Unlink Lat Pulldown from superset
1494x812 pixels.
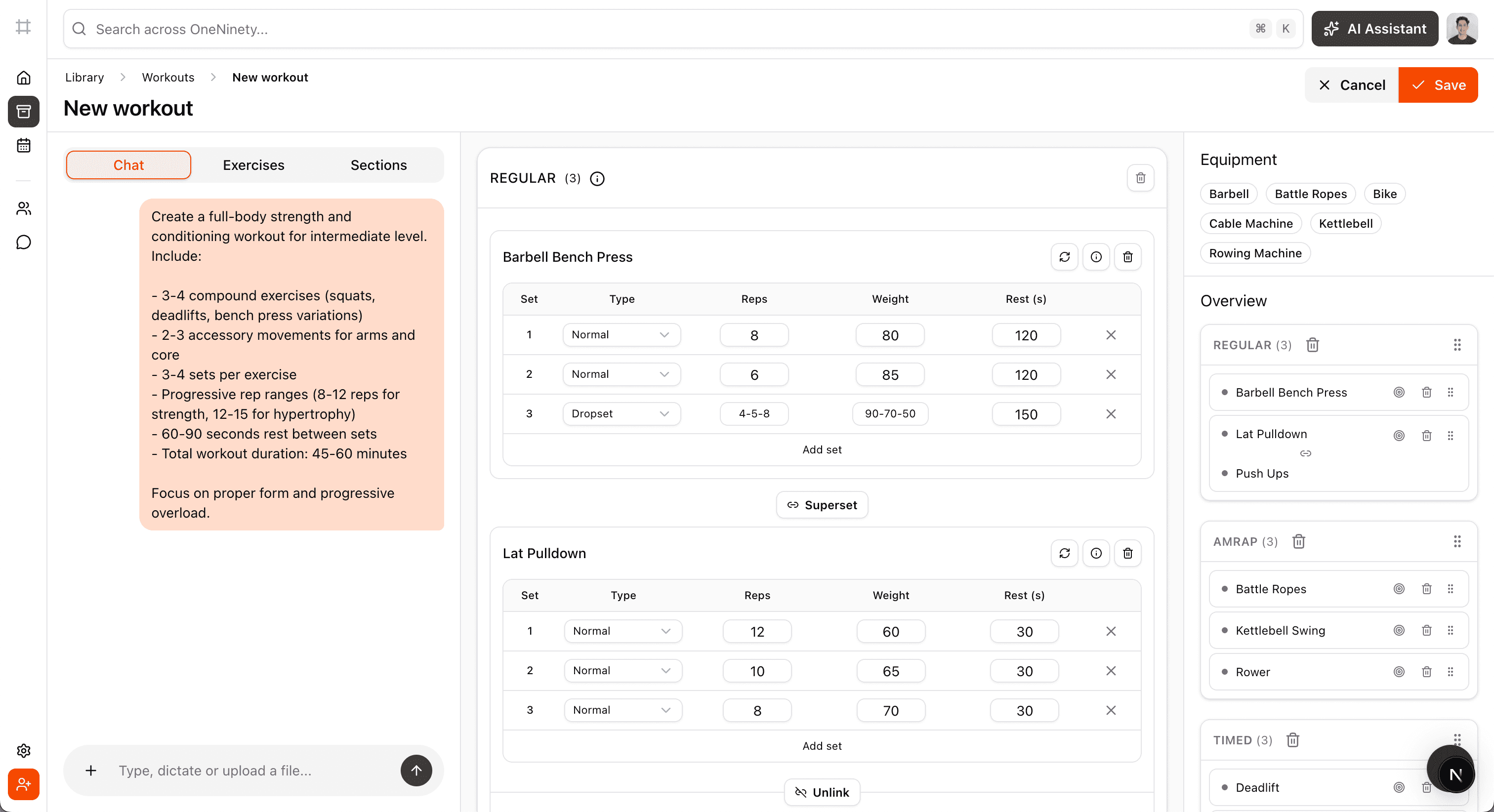(x=822, y=792)
